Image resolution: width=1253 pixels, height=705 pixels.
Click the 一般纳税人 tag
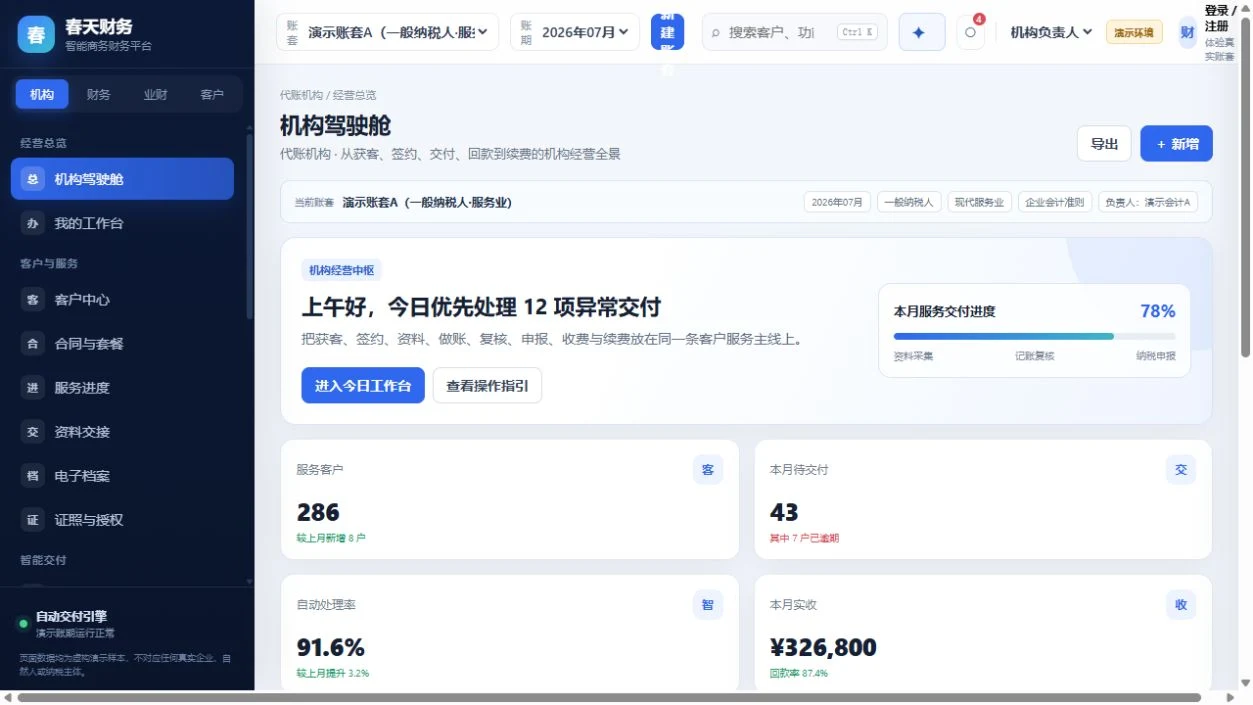point(909,202)
